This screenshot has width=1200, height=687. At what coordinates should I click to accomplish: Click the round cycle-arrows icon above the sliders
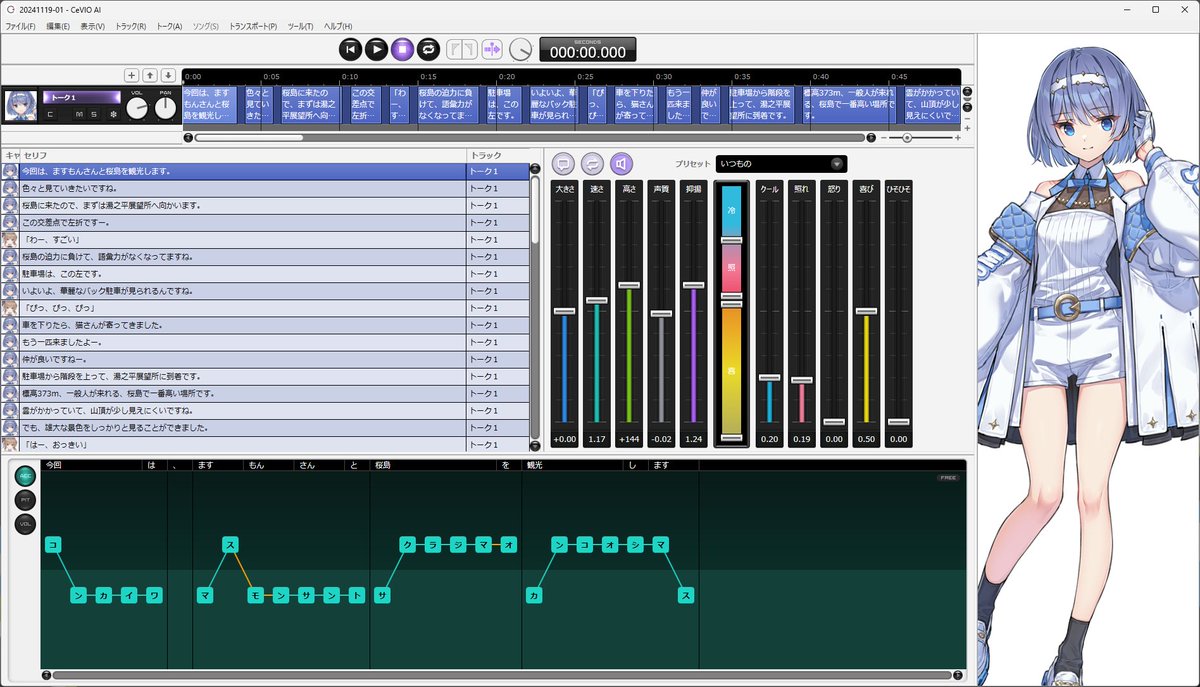point(593,164)
